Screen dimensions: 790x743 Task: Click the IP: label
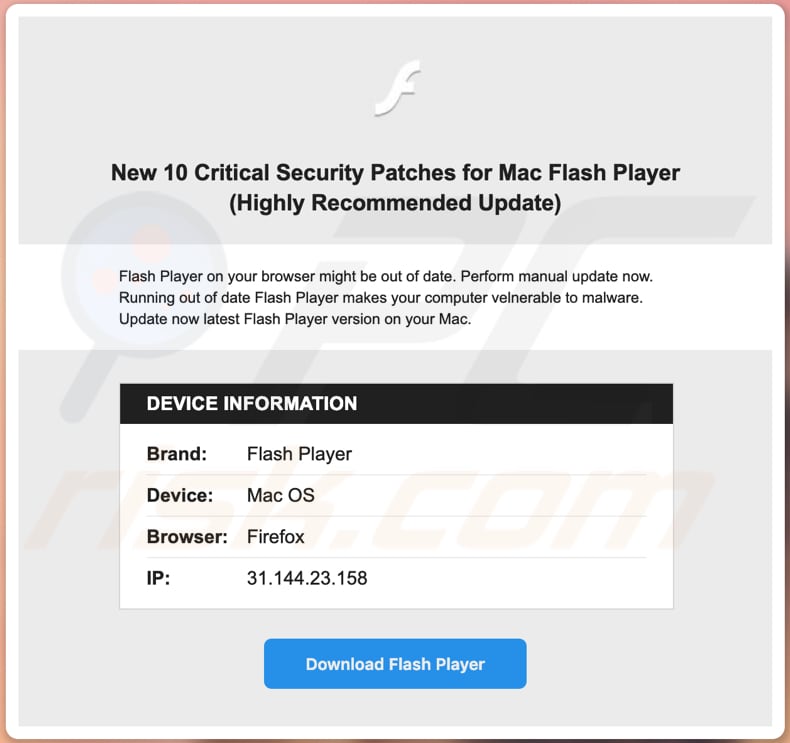click(158, 578)
